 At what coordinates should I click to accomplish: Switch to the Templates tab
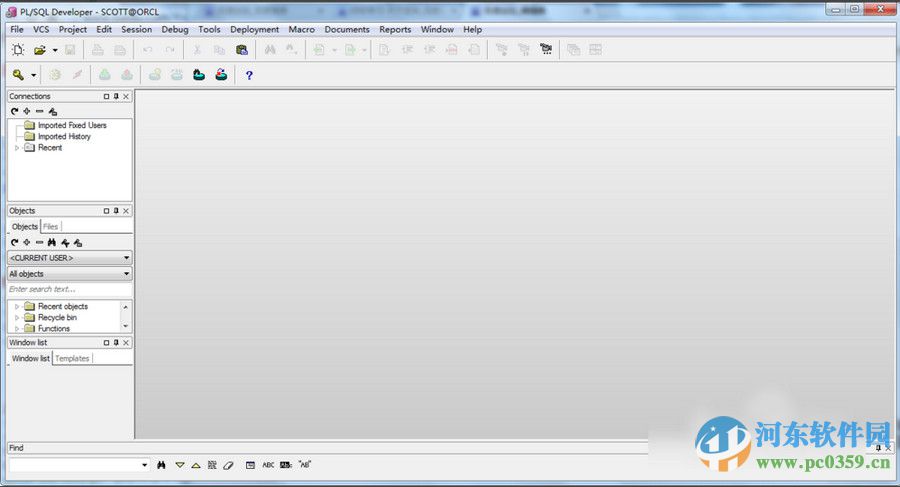(x=72, y=358)
